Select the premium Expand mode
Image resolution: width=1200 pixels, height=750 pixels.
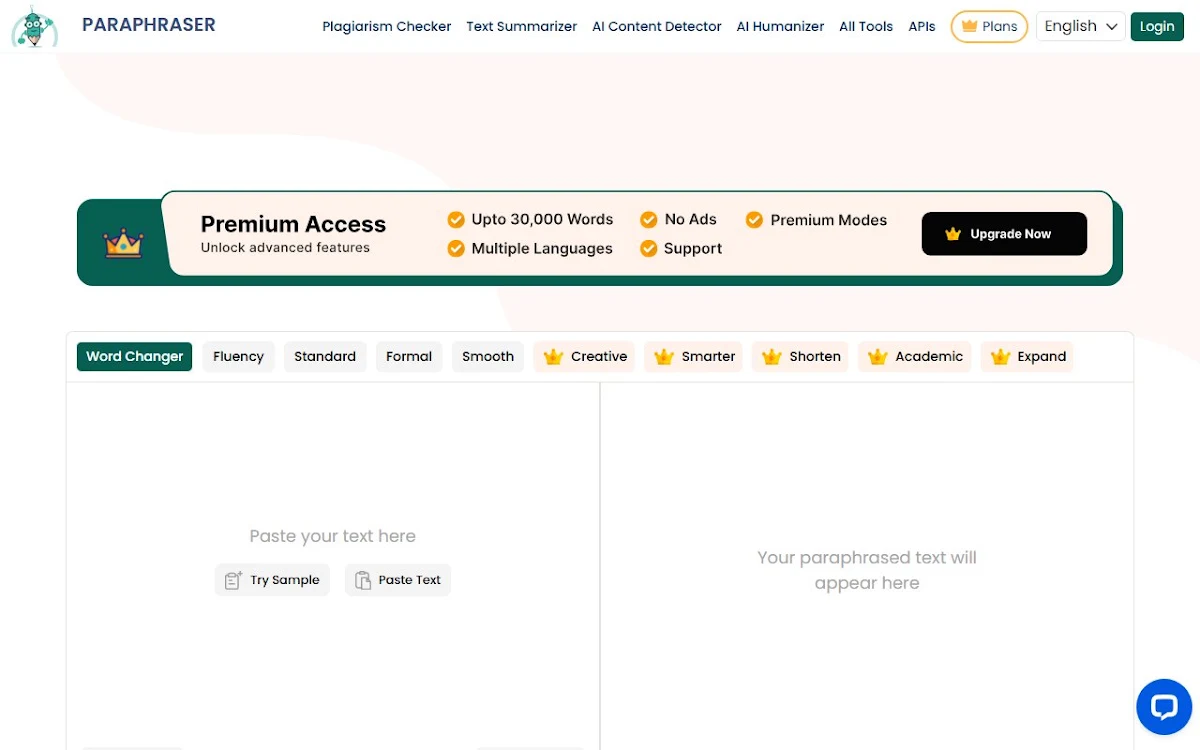click(x=1027, y=356)
